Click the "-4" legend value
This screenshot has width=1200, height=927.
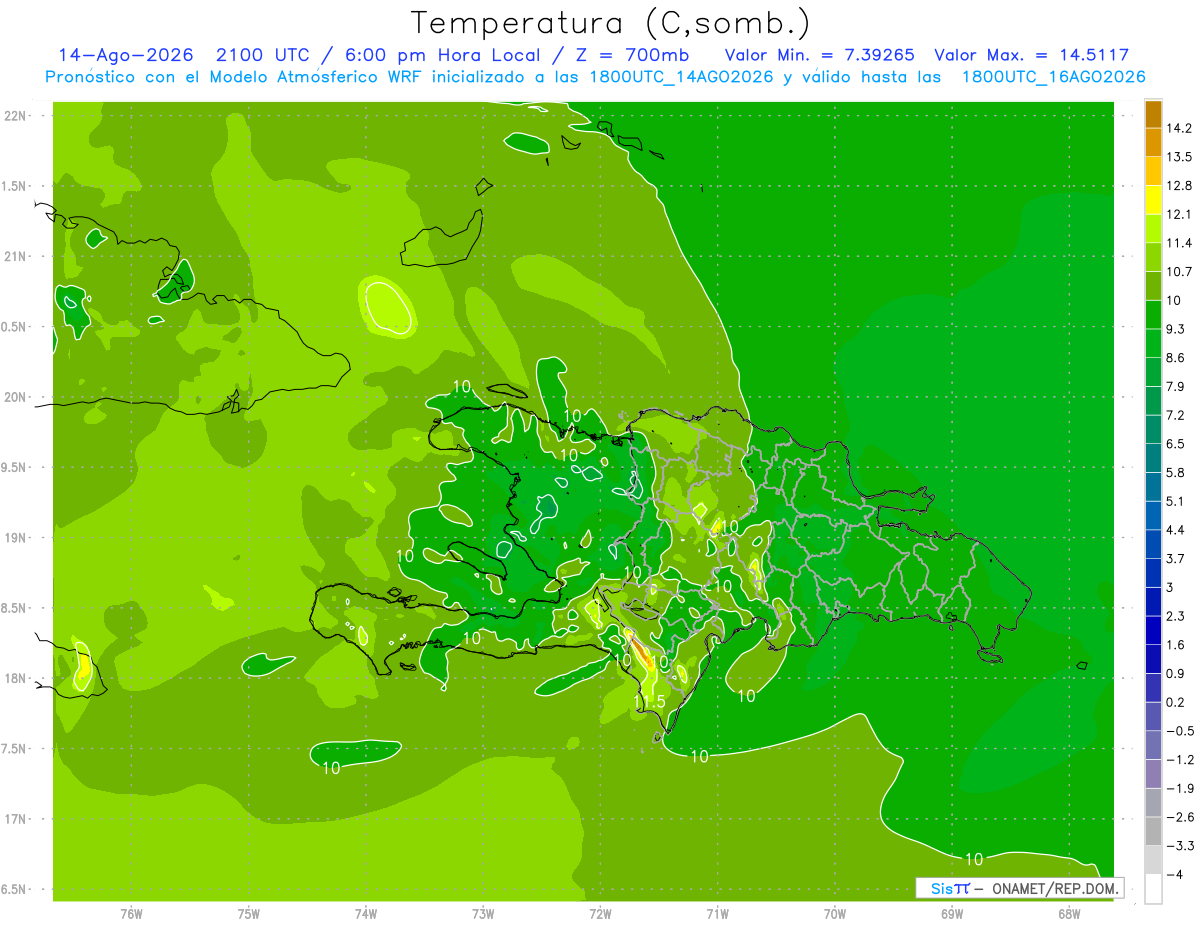coord(1173,875)
